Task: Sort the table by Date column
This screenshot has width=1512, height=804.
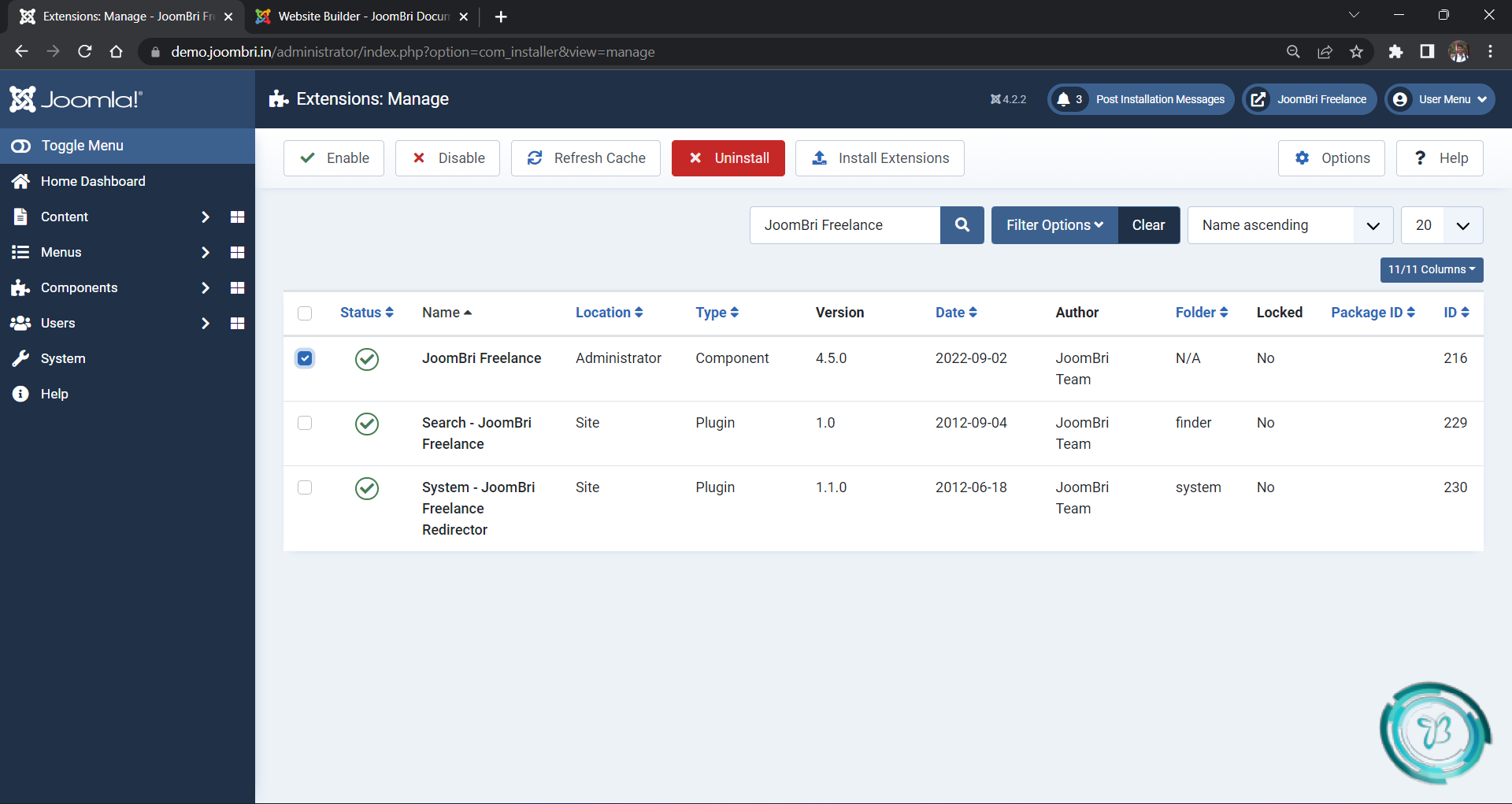Action: 956,313
